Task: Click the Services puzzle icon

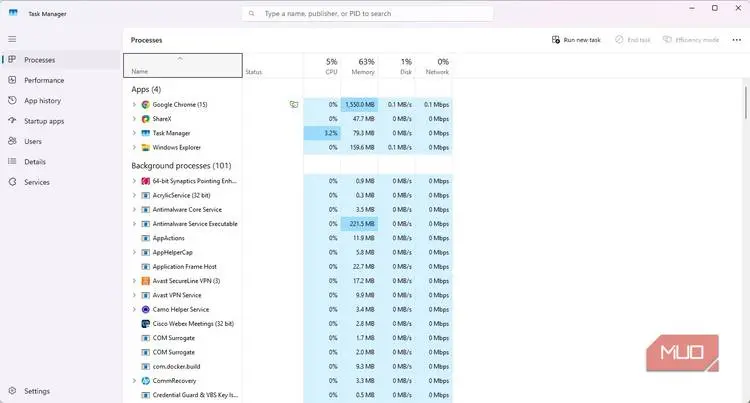Action: point(12,182)
